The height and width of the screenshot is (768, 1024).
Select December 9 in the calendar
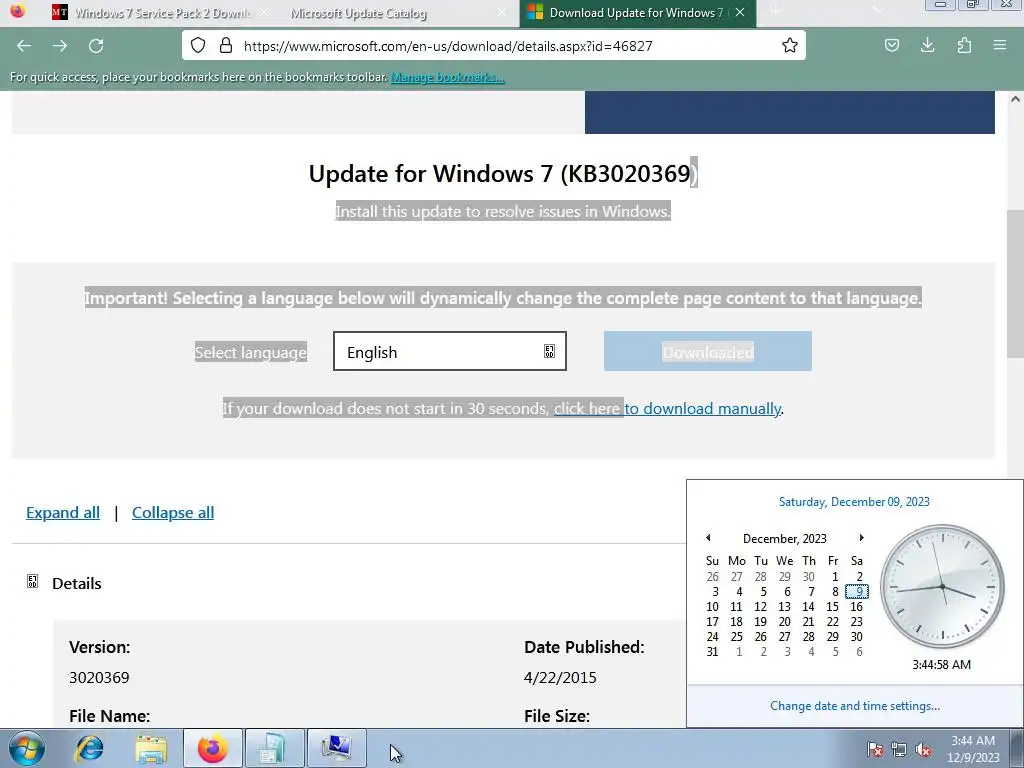(x=857, y=592)
